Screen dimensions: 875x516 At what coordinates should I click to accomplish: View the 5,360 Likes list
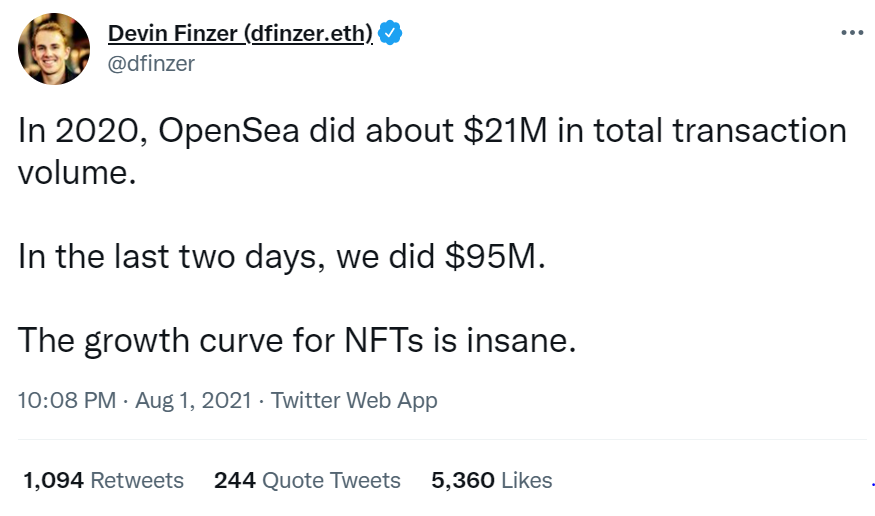point(492,480)
